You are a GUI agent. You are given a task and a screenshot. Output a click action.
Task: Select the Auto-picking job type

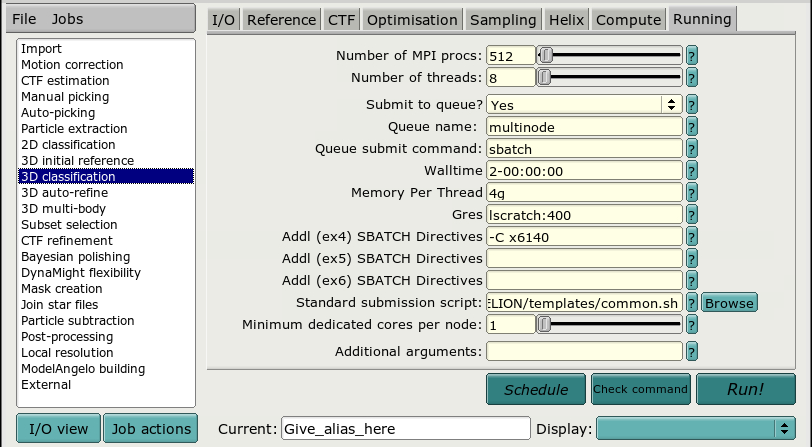tap(106, 113)
